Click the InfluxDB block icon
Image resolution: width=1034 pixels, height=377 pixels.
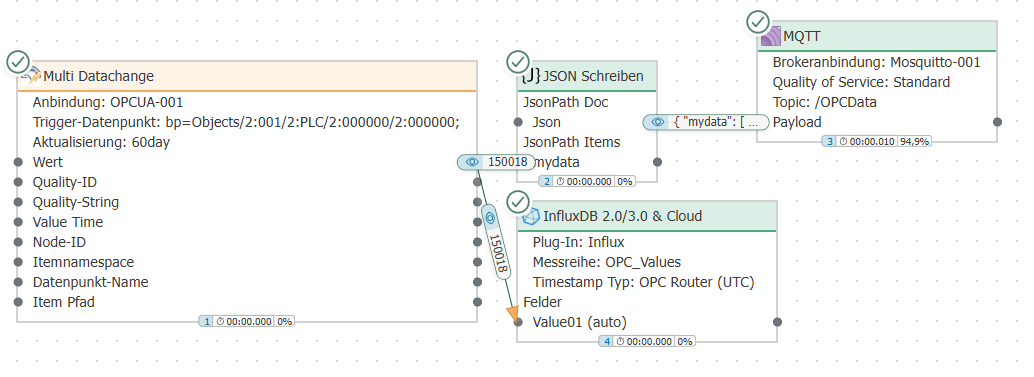(531, 216)
